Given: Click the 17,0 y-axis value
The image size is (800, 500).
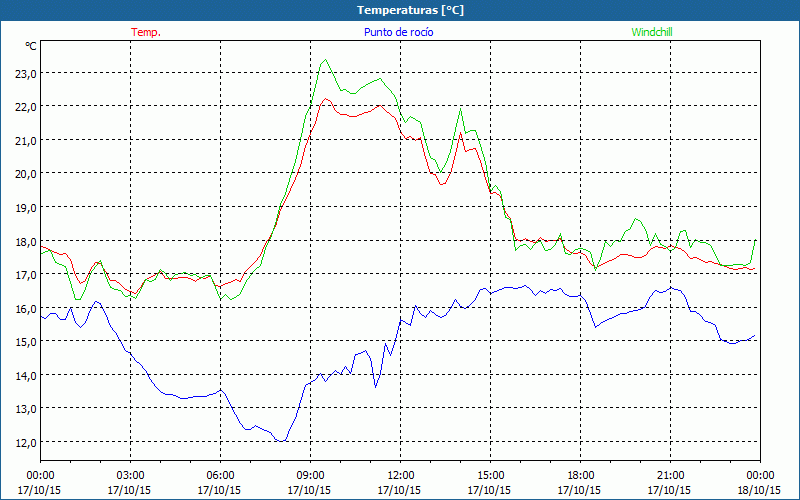Looking at the screenshot, I should (x=26, y=274).
